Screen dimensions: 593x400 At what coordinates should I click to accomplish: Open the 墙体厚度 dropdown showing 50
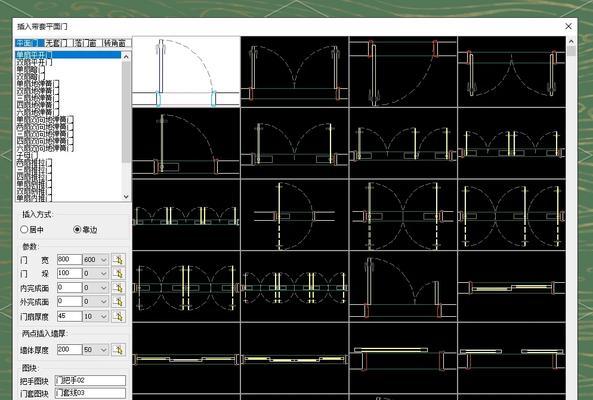click(x=96, y=350)
